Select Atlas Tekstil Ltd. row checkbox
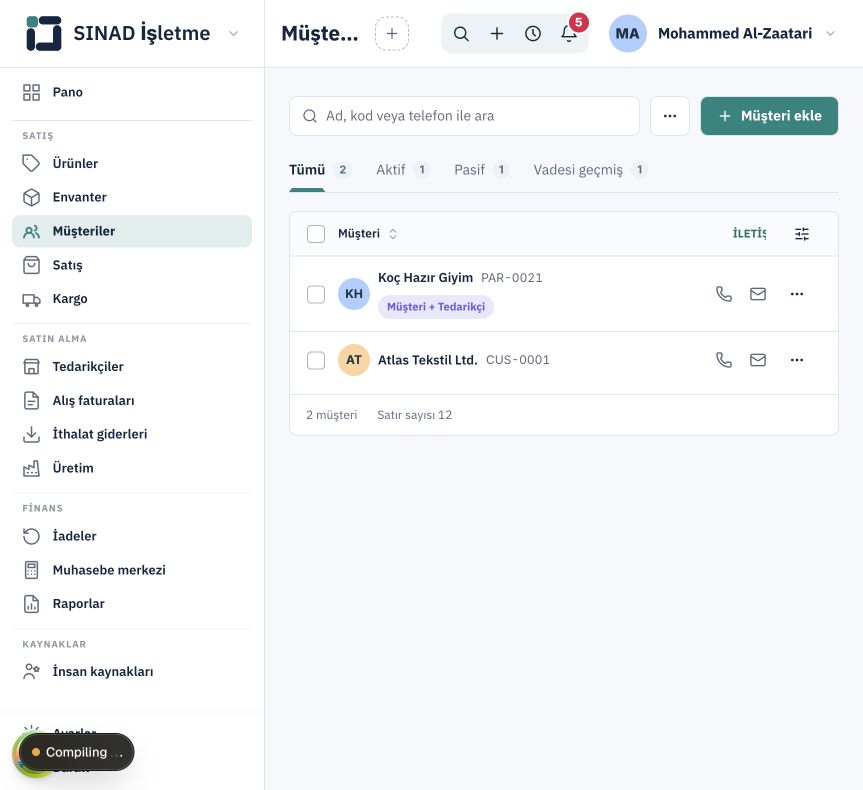 [x=316, y=360]
